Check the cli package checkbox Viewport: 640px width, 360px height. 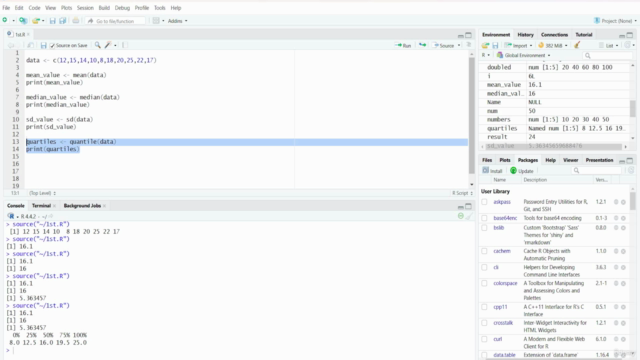pyautogui.click(x=484, y=267)
